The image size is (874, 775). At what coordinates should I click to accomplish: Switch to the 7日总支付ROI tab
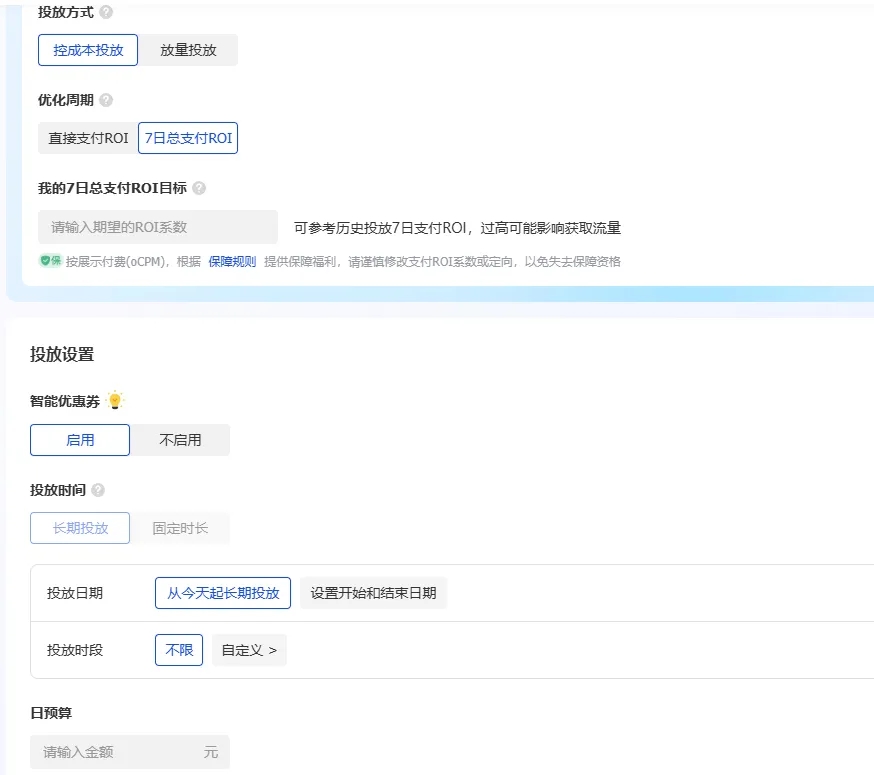(188, 138)
